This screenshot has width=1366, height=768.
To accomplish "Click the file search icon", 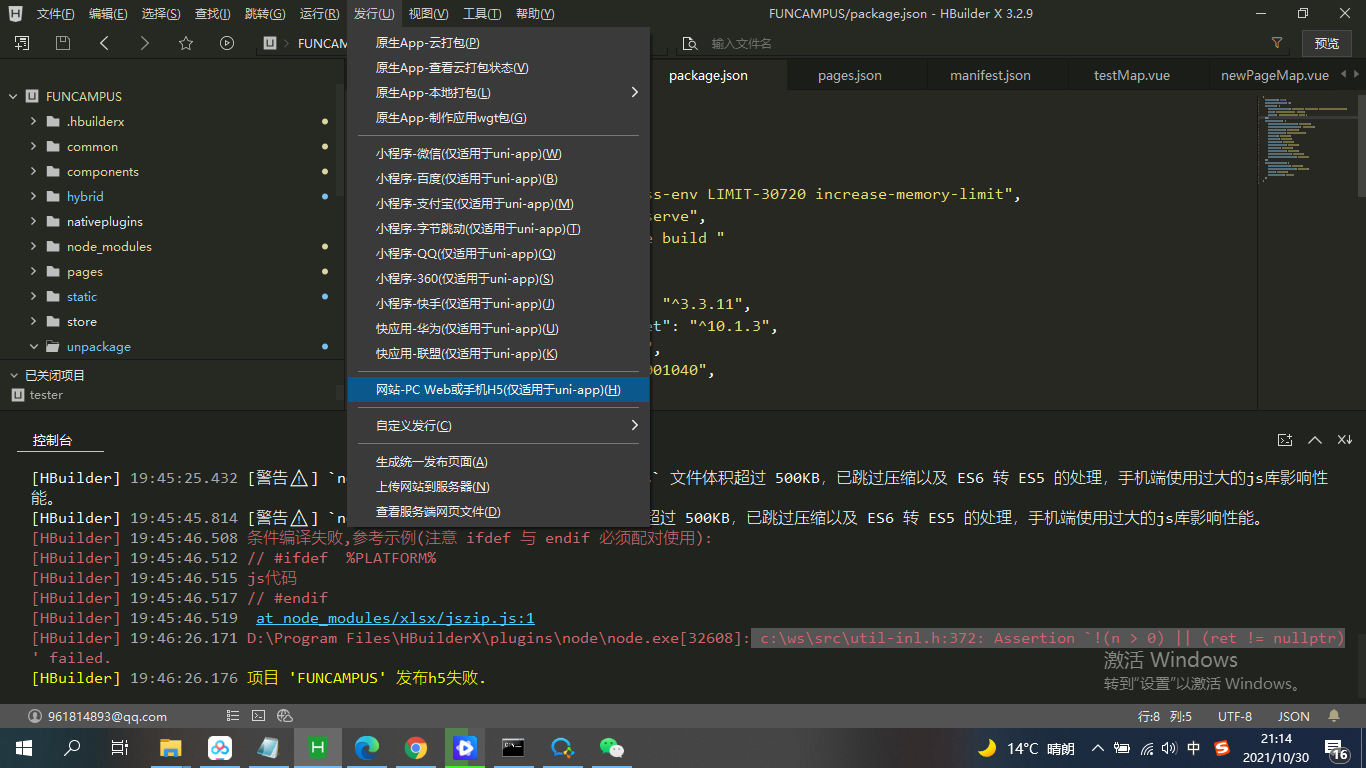I will click(689, 43).
